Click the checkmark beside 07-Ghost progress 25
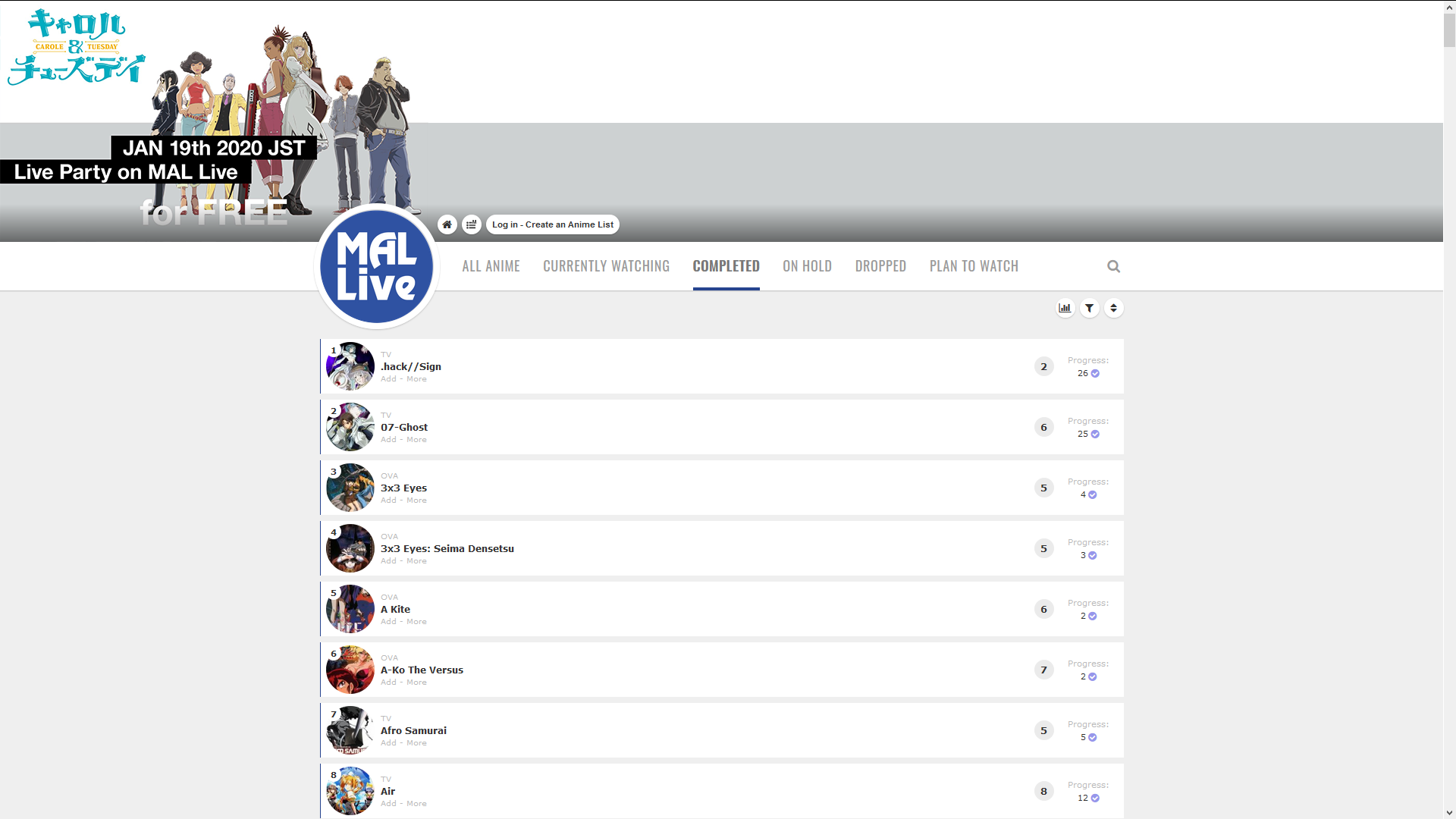 1095,435
